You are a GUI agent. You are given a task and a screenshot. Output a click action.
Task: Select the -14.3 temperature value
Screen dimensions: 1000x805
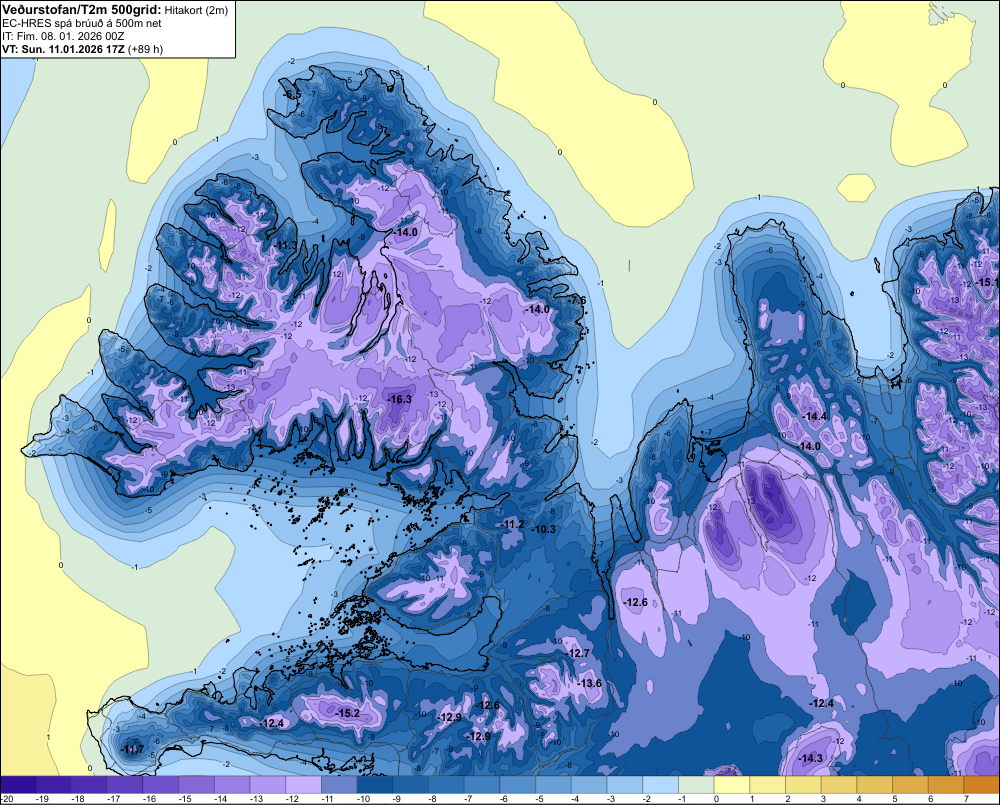(x=811, y=758)
